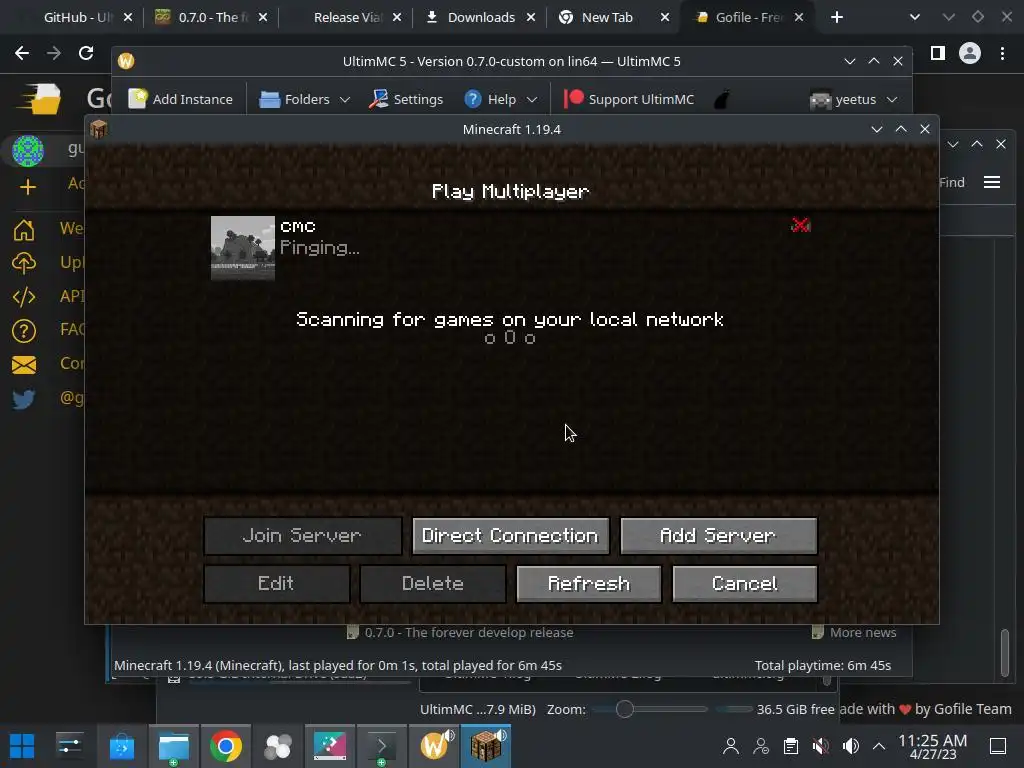The height and width of the screenshot is (768, 1024).
Task: Click the Gofile contact envelope icon
Action: (24, 364)
